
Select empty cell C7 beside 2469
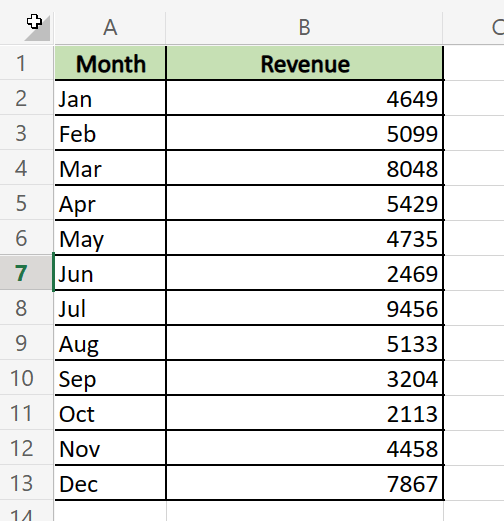[474, 273]
